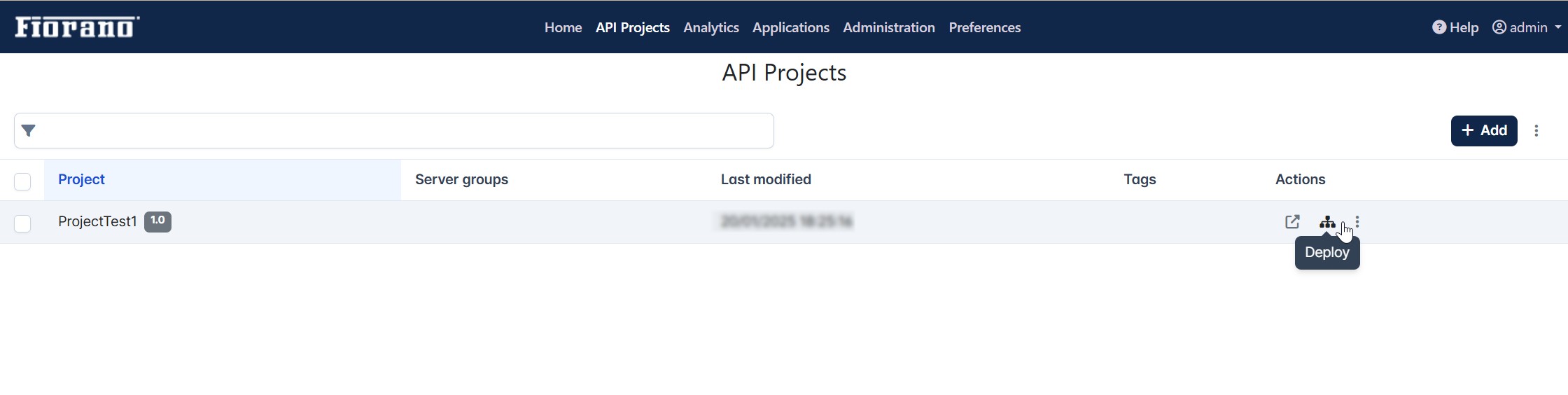Open the row's three-dot actions menu
The image size is (1568, 395).
pos(1357,222)
